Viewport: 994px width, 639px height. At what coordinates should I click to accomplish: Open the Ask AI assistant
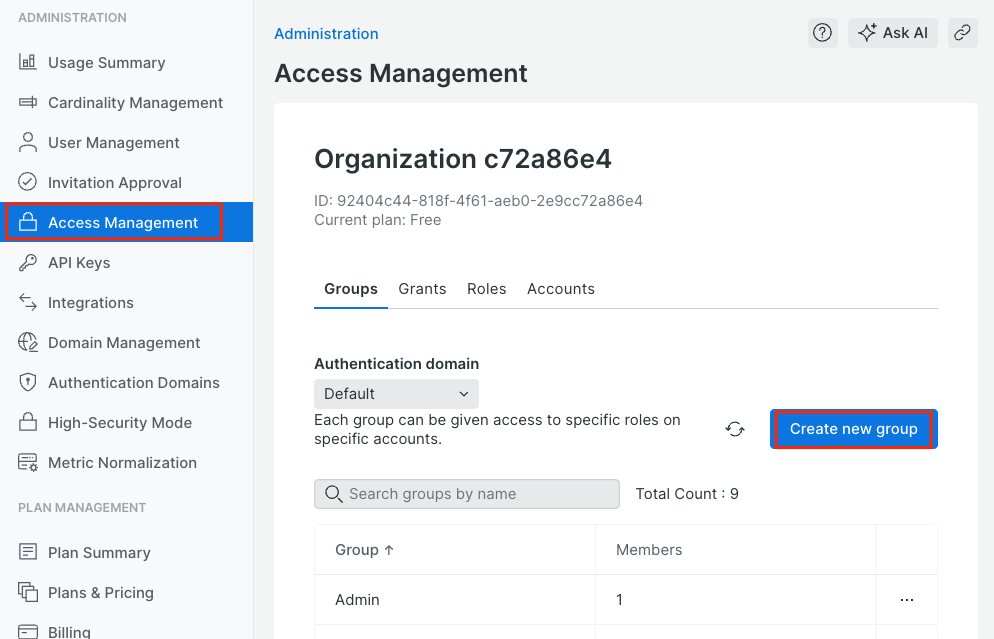pos(893,33)
